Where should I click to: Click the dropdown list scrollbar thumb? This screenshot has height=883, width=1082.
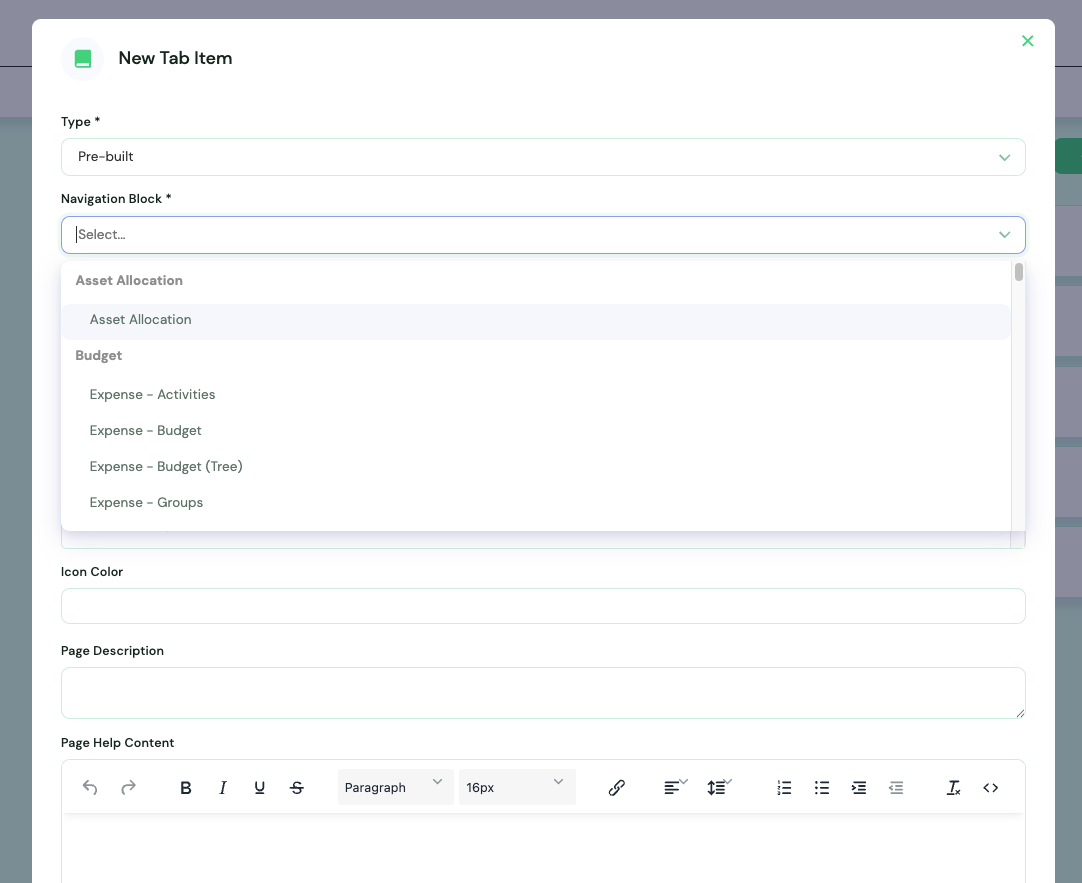(x=1019, y=272)
